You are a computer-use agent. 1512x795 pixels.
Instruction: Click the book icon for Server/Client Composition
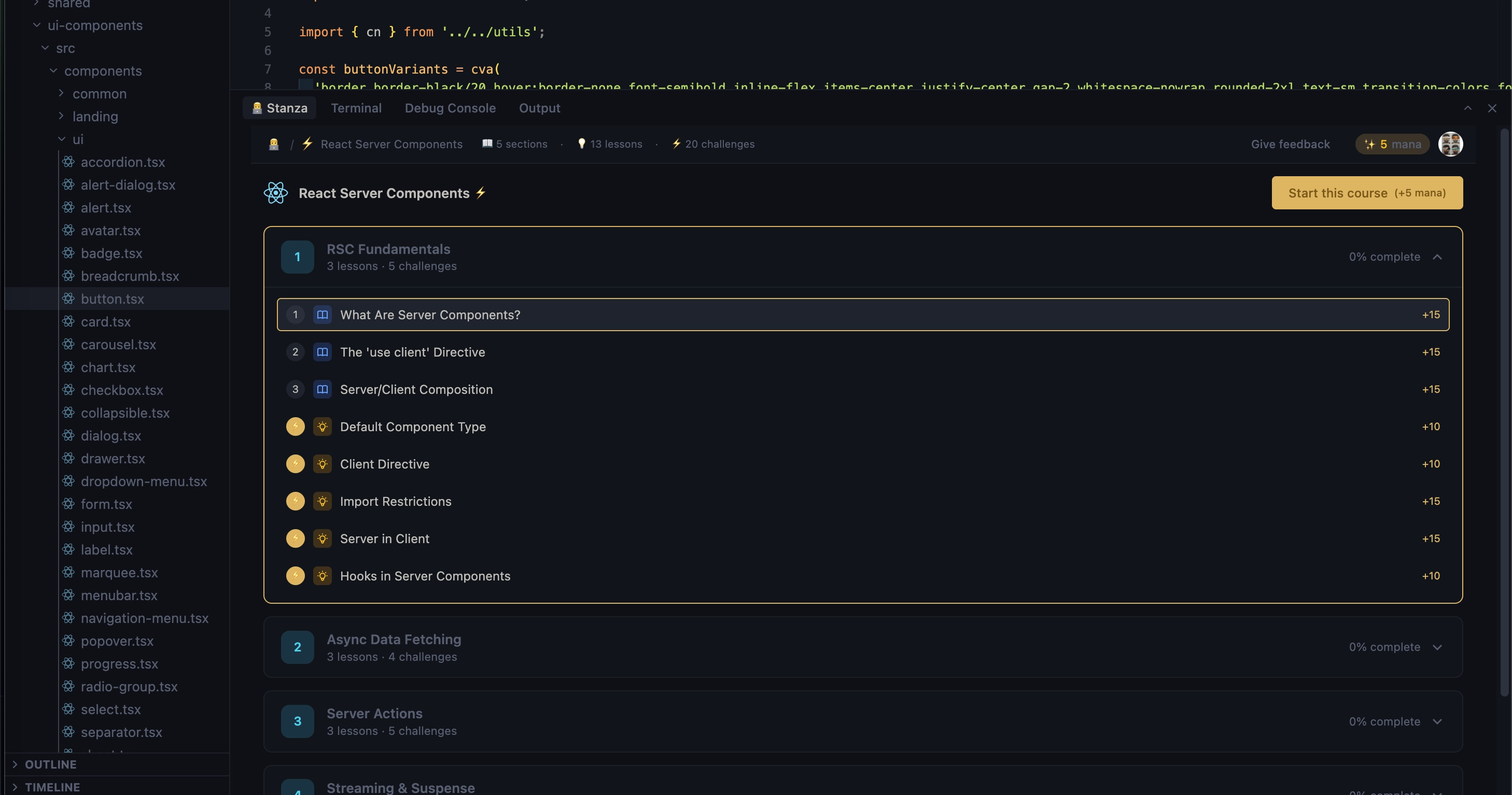321,389
